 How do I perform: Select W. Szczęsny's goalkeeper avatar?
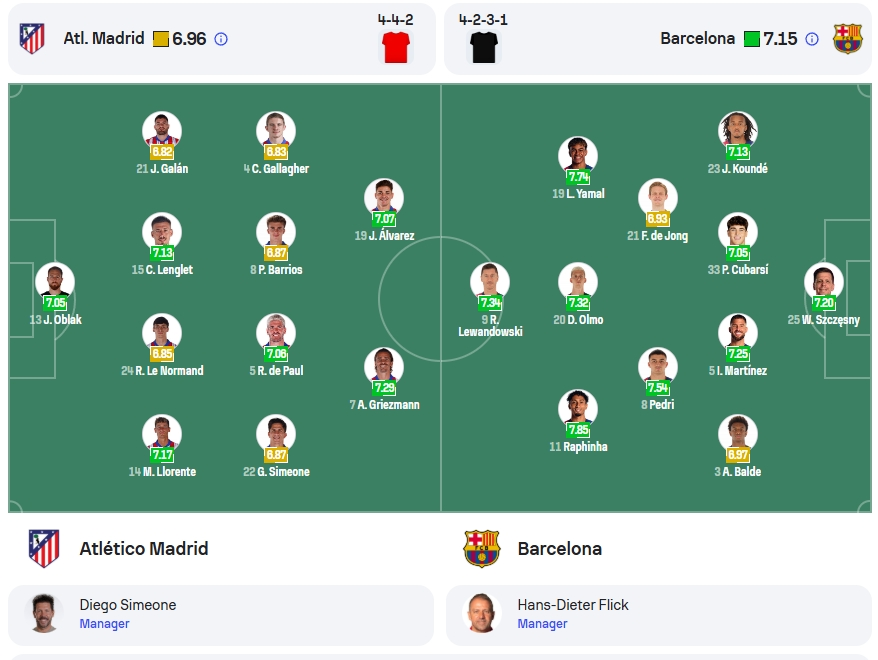[824, 282]
